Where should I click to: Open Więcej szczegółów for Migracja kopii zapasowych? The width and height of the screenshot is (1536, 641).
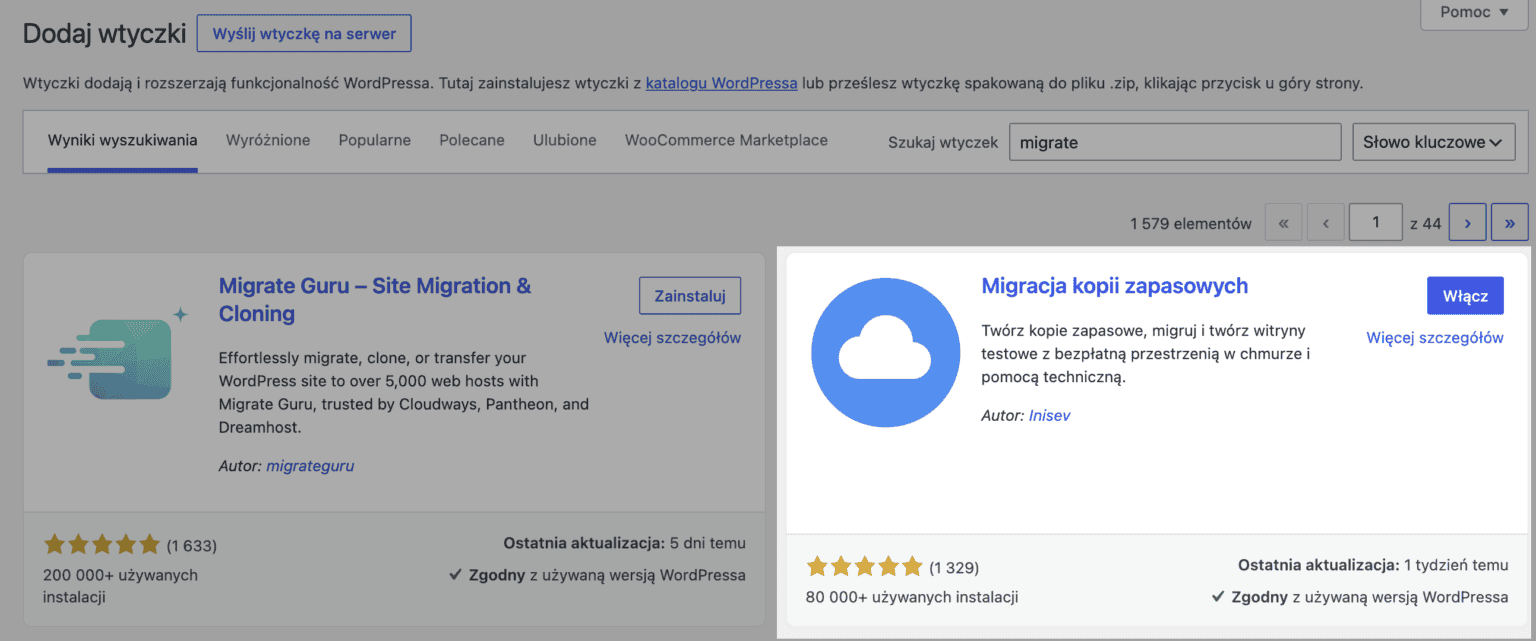click(x=1435, y=338)
